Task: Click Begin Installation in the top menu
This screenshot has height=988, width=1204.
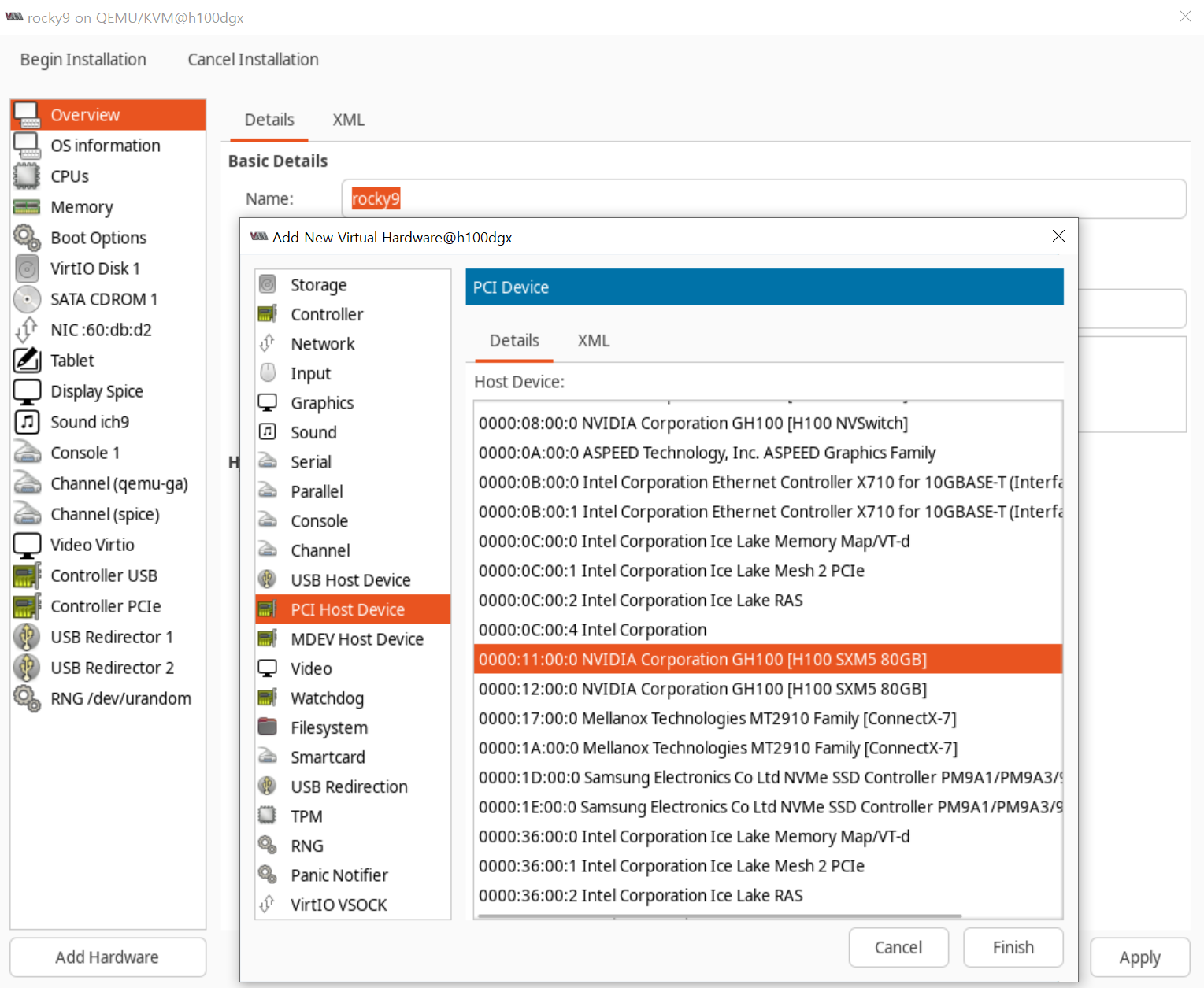Action: (83, 60)
